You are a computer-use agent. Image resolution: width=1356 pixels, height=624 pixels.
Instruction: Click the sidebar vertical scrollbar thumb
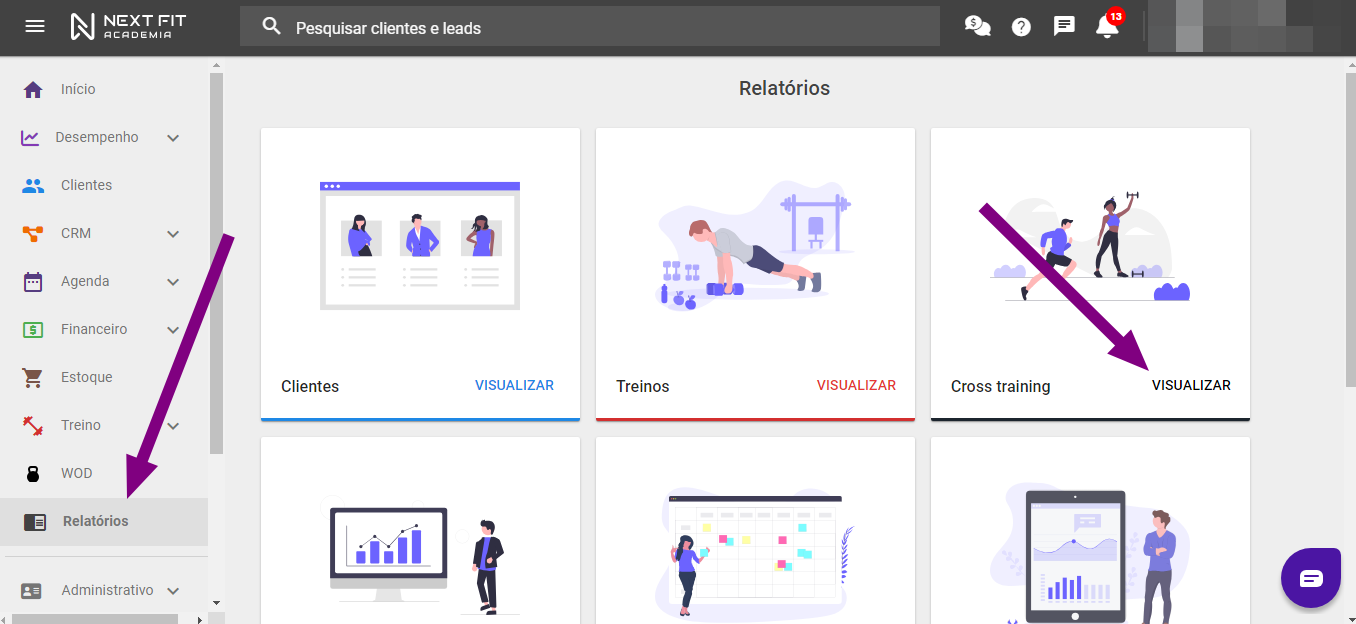216,263
